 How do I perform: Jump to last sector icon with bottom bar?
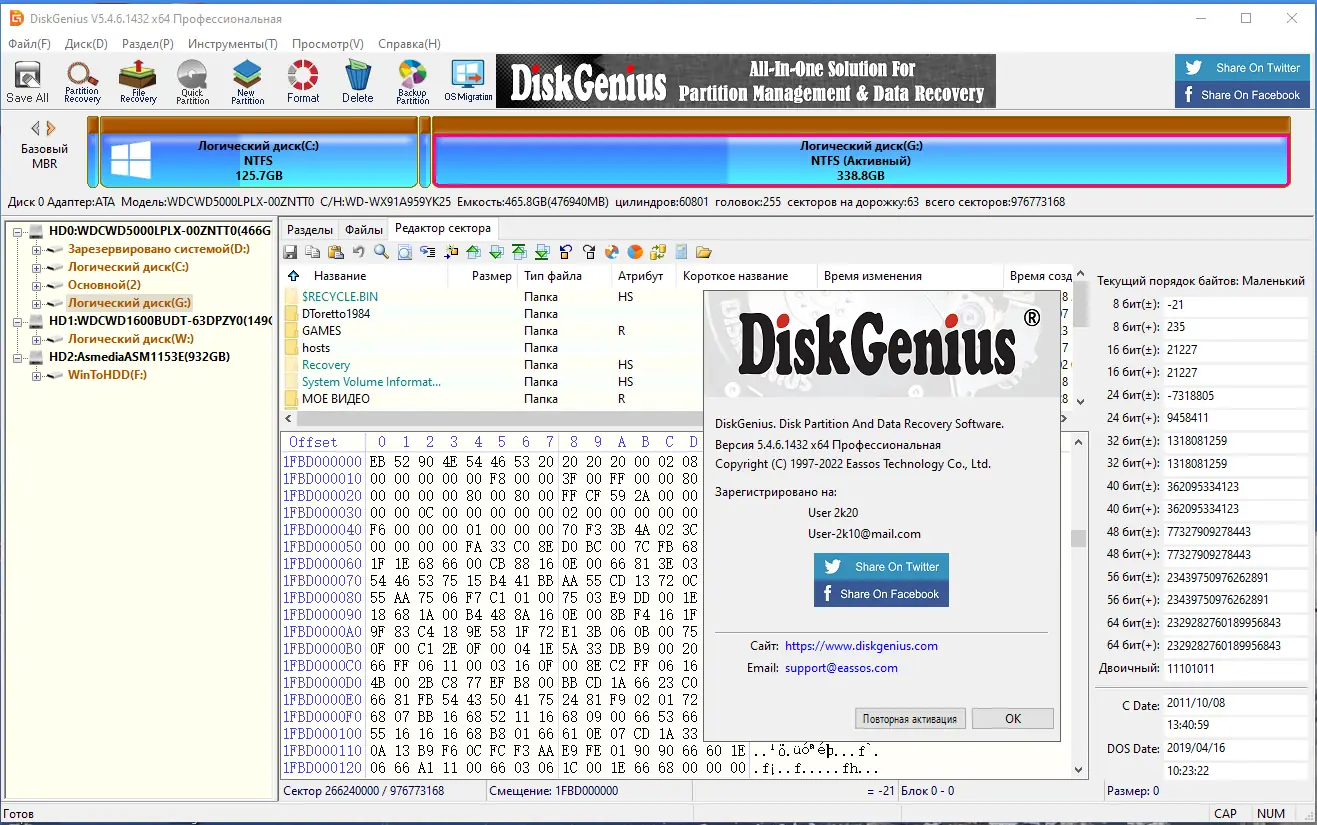tap(542, 252)
